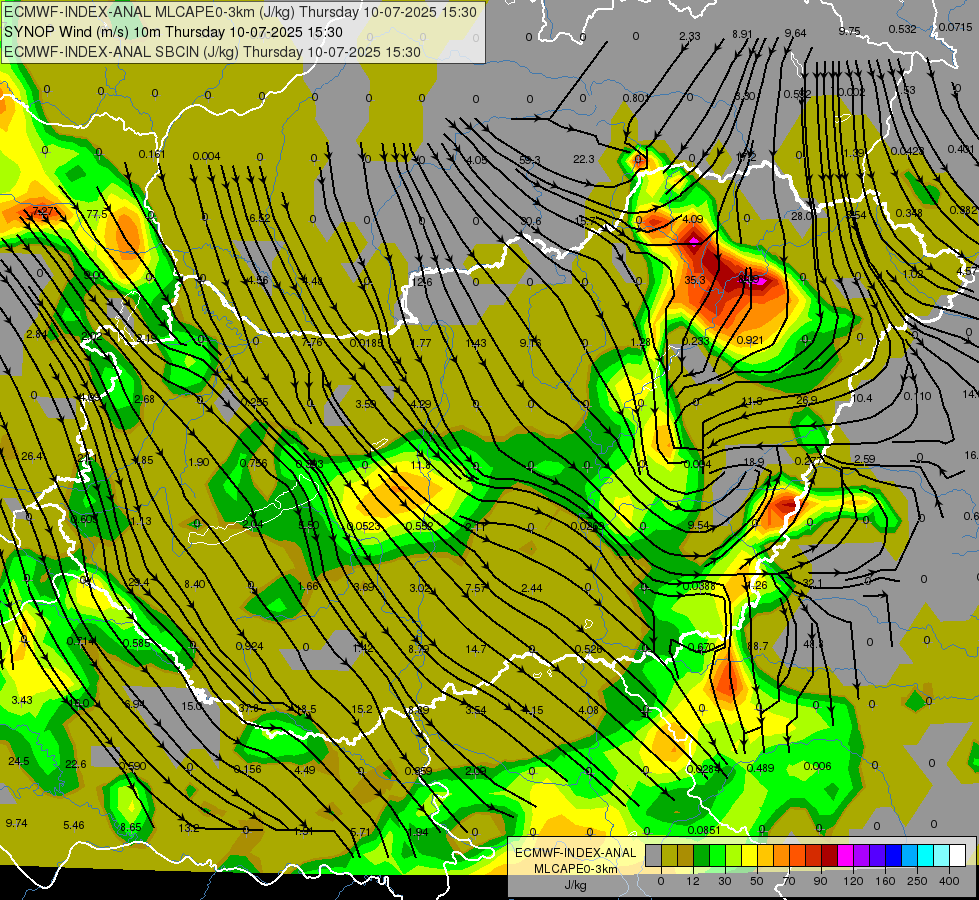Click the map value 35.3
The width and height of the screenshot is (979, 900).
(694, 280)
